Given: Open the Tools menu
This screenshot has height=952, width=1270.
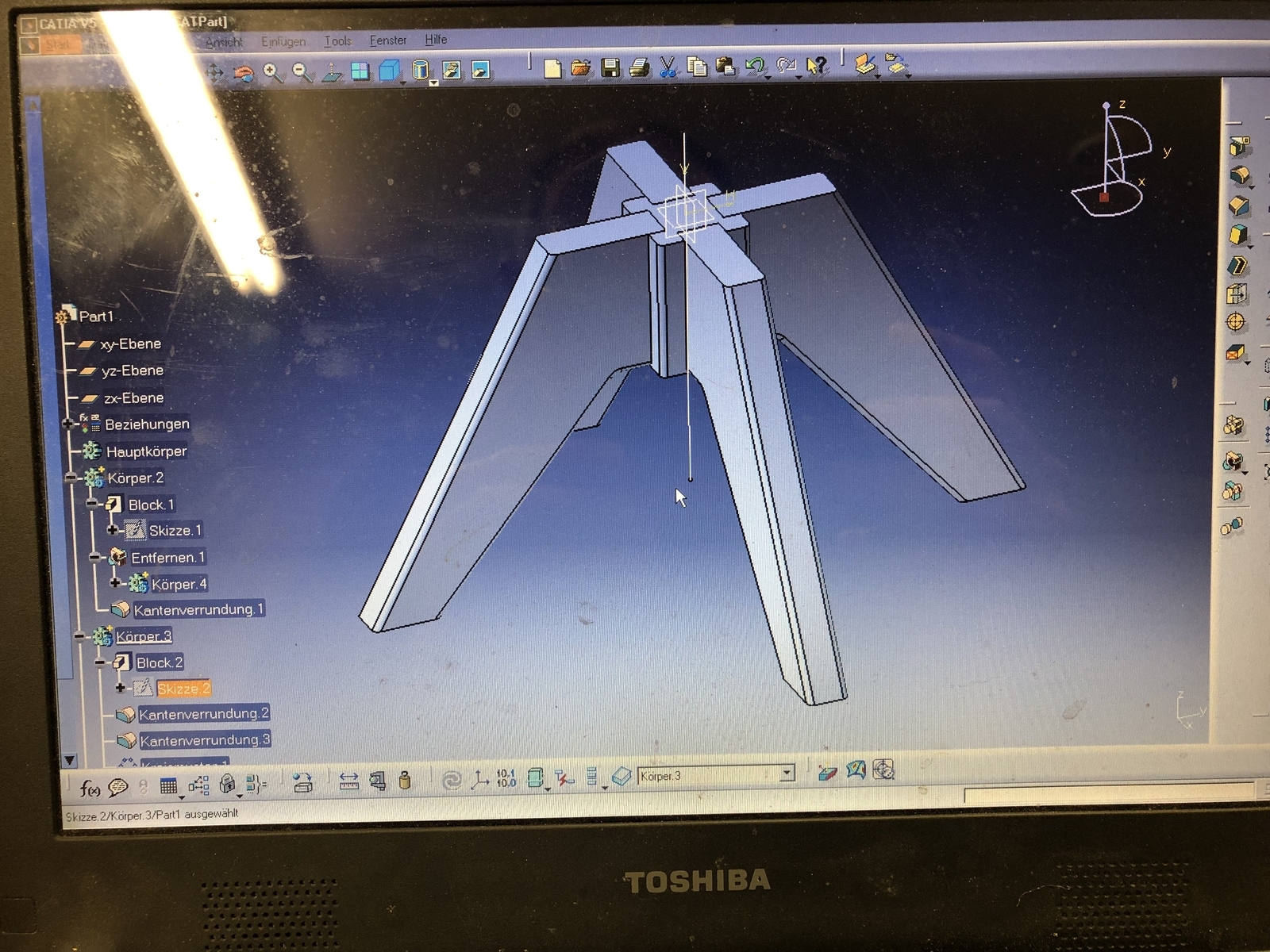Looking at the screenshot, I should coord(337,41).
